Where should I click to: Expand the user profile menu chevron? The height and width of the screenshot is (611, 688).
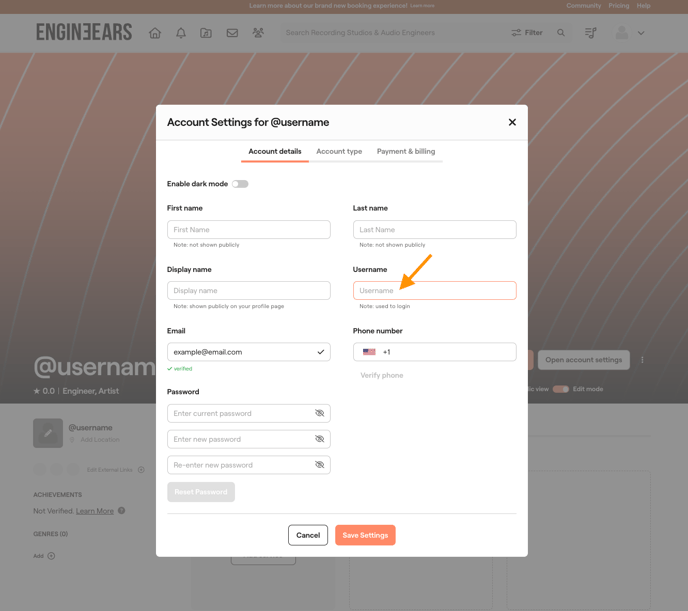click(x=641, y=33)
